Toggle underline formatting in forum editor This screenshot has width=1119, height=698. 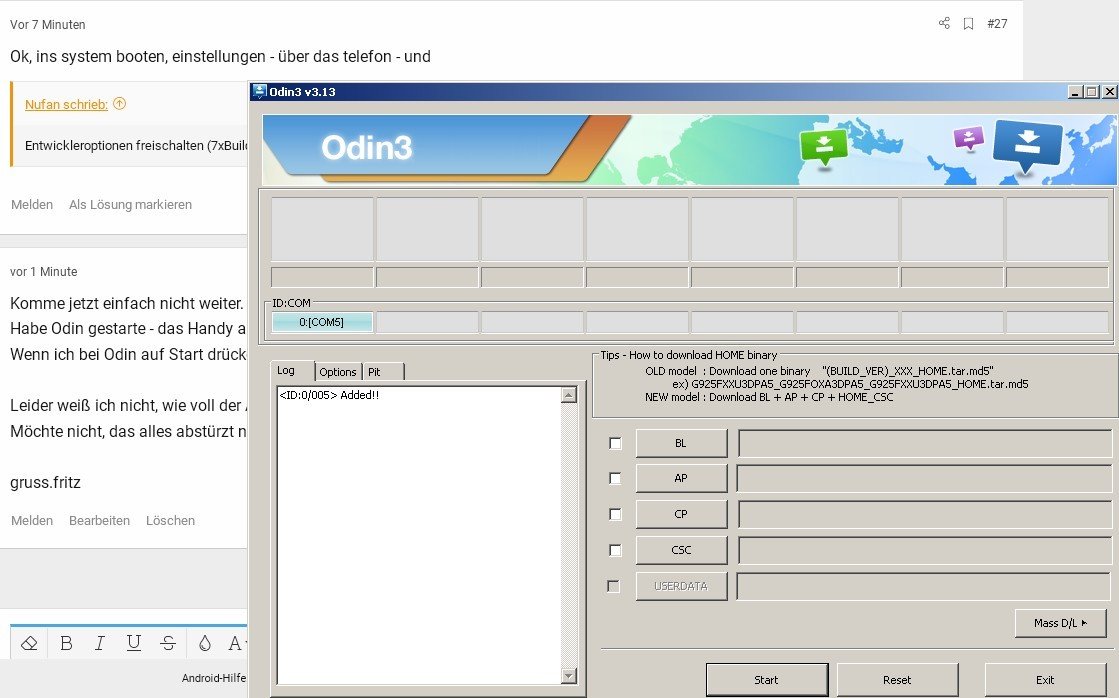(133, 643)
